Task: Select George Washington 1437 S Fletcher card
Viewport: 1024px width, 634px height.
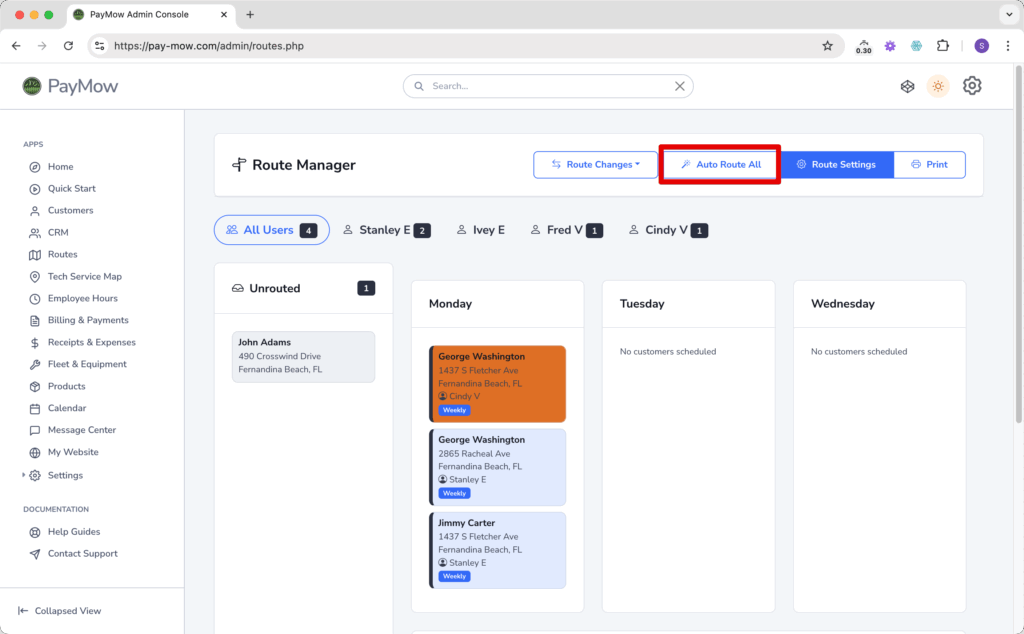Action: pyautogui.click(x=498, y=384)
